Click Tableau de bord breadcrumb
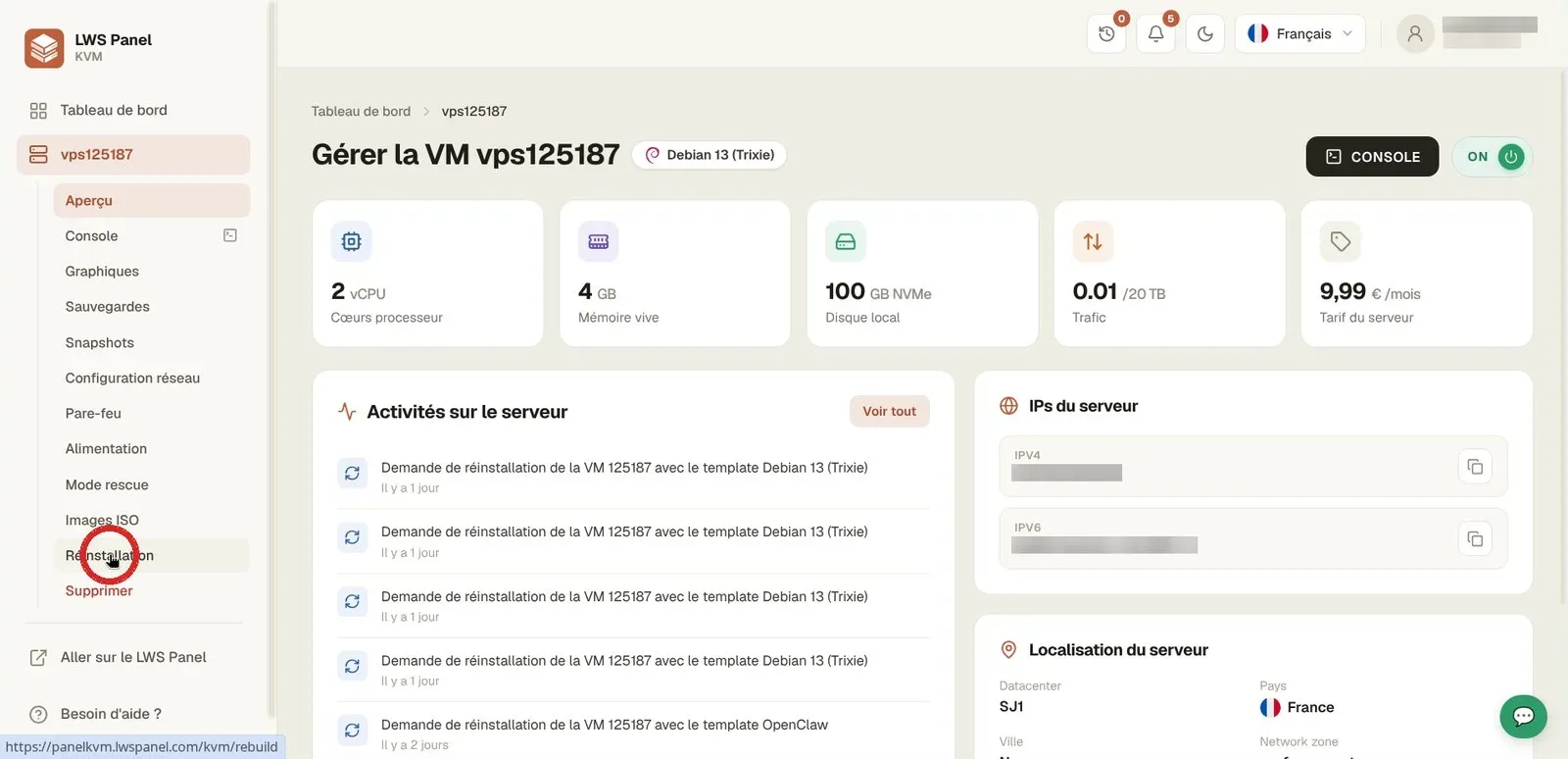Image resolution: width=1568 pixels, height=759 pixels. pos(361,112)
